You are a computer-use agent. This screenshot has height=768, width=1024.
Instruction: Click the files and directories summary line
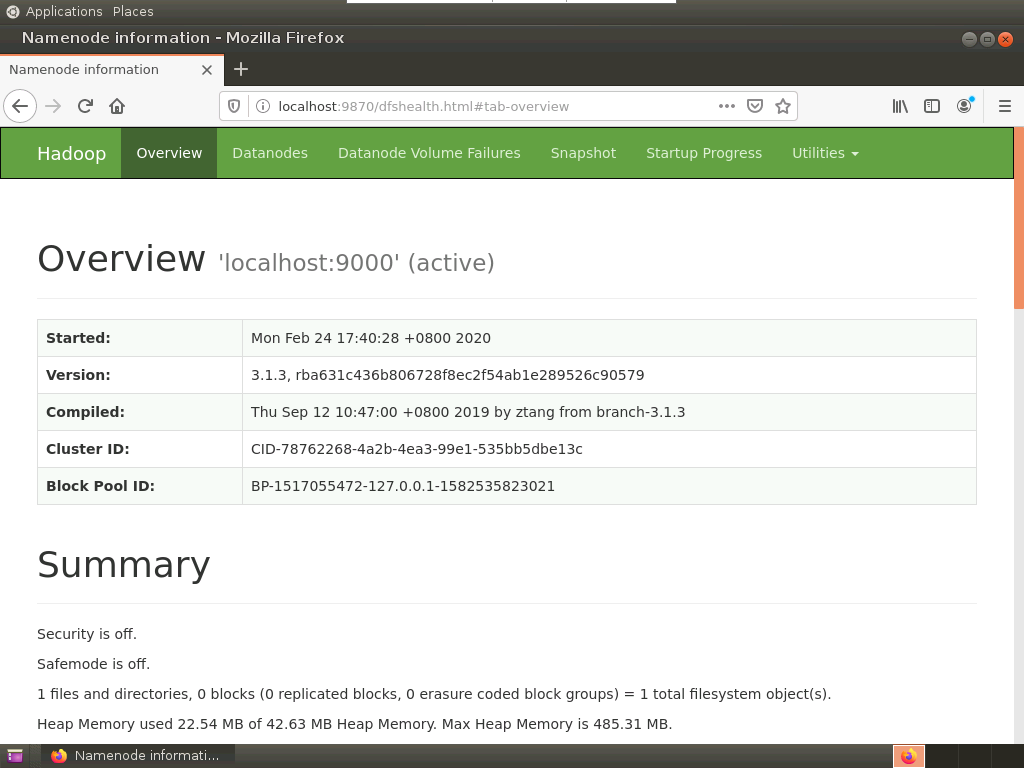tap(434, 694)
